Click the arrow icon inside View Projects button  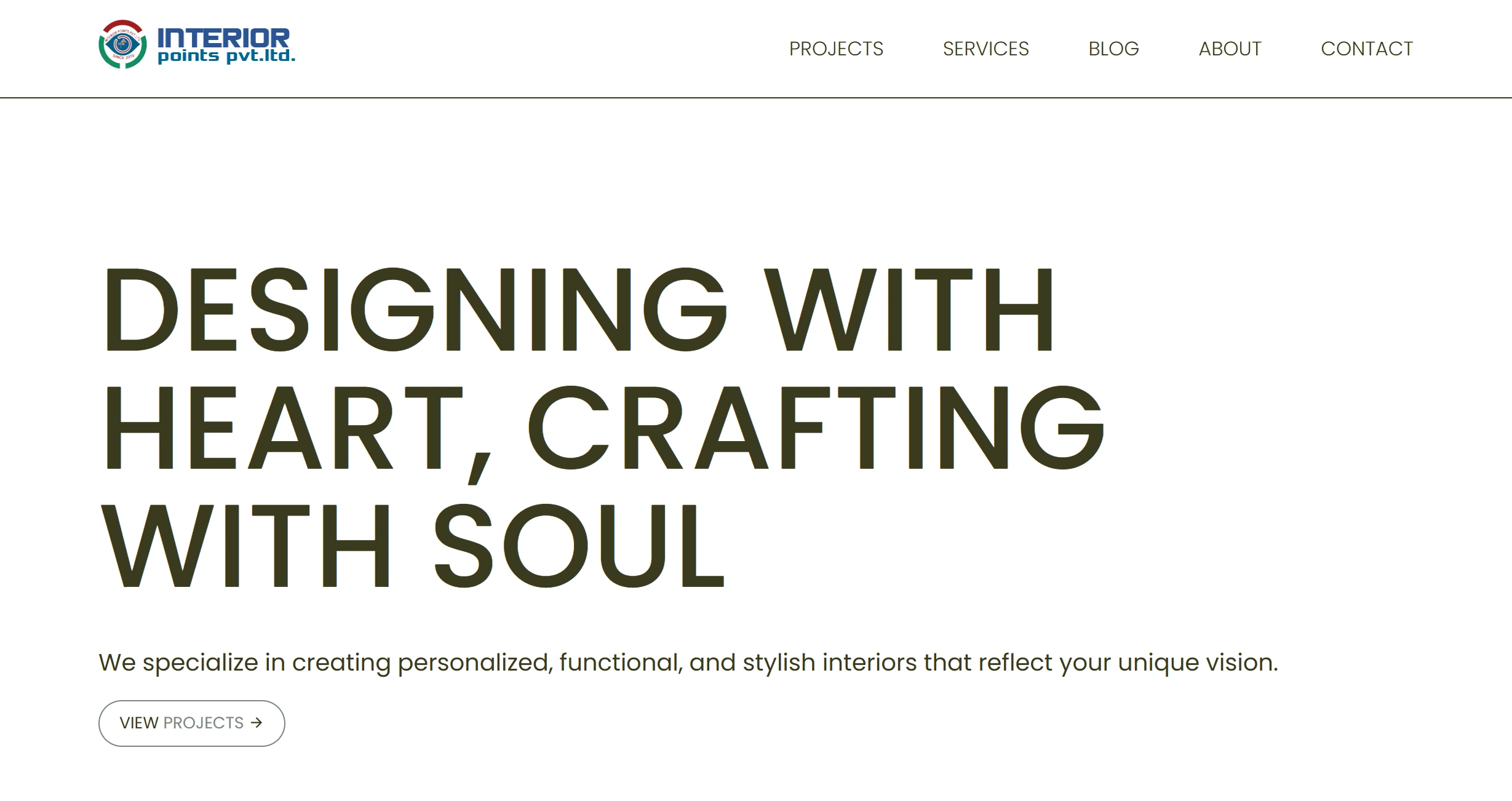coord(257,723)
